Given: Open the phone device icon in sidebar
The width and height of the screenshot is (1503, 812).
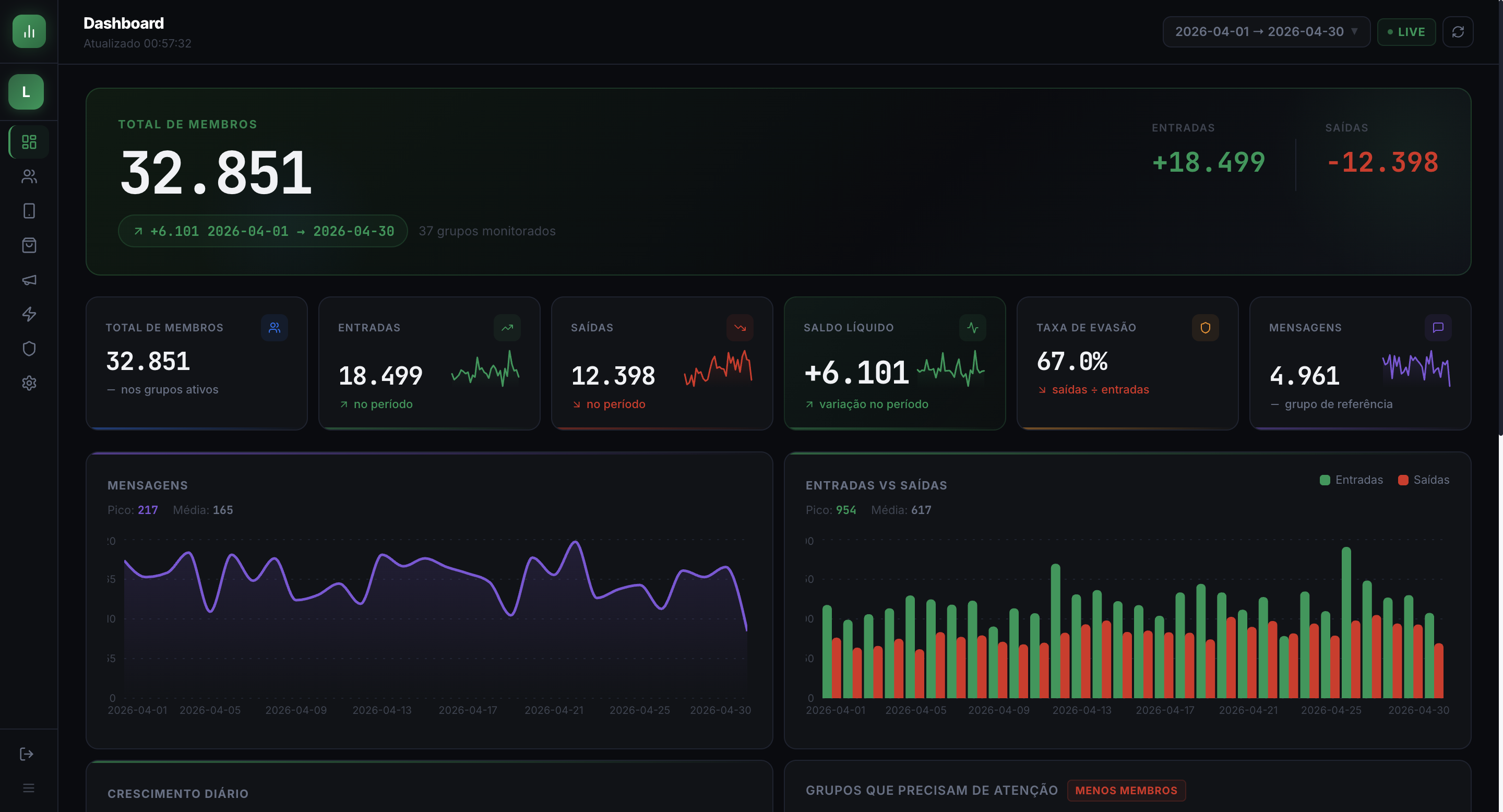Looking at the screenshot, I should coord(29,211).
